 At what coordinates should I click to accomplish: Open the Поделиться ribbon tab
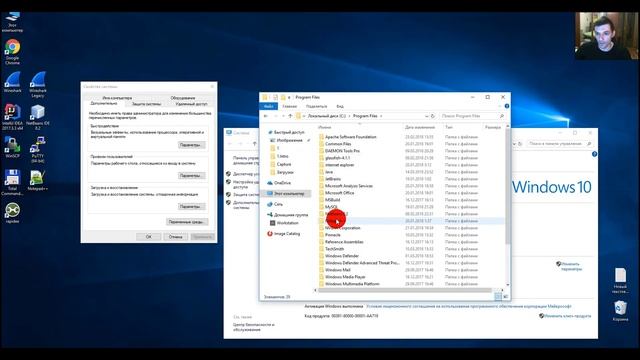click(316, 106)
